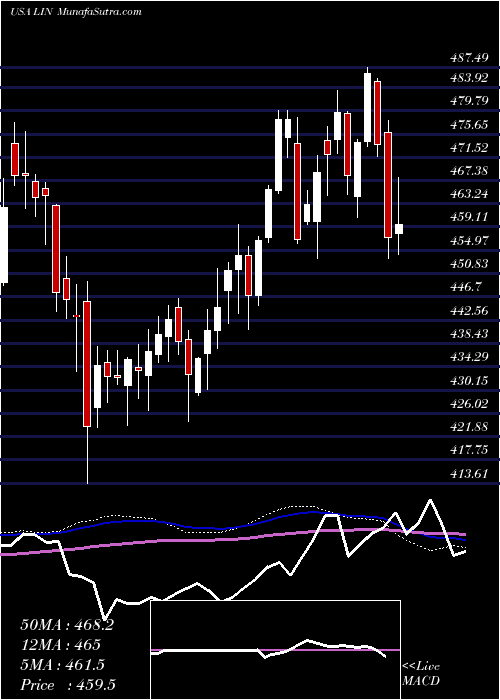The height and width of the screenshot is (700, 500).
Task: Click the 450.83 axis label
Action: pyautogui.click(x=469, y=263)
